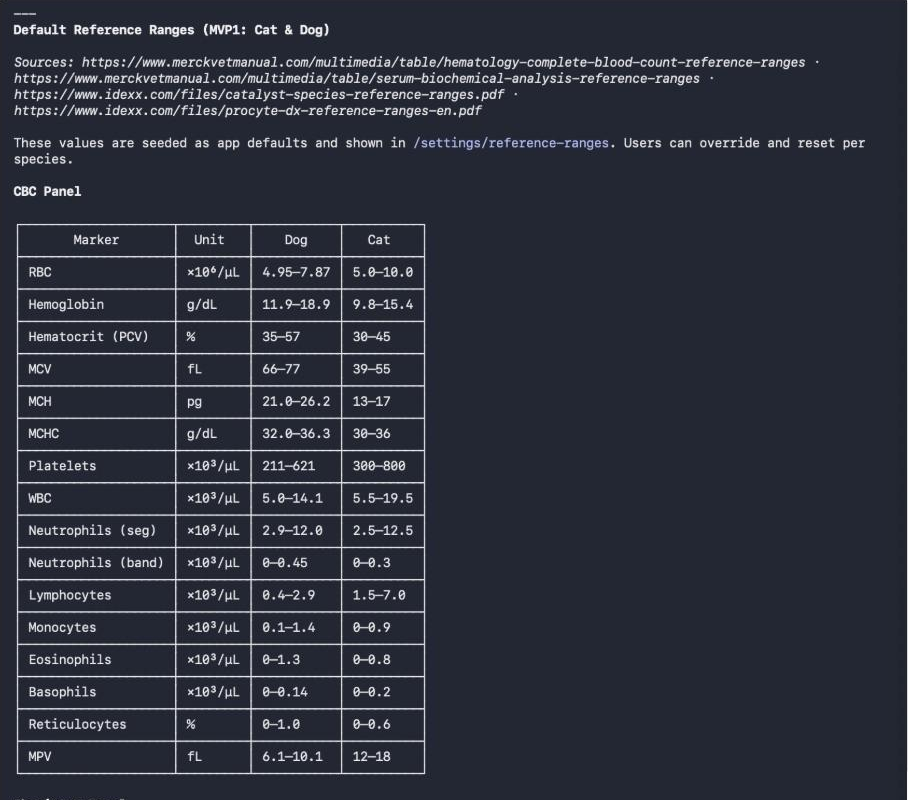Click Neutrophils seg dog value 2.9–12.0

[292, 531]
